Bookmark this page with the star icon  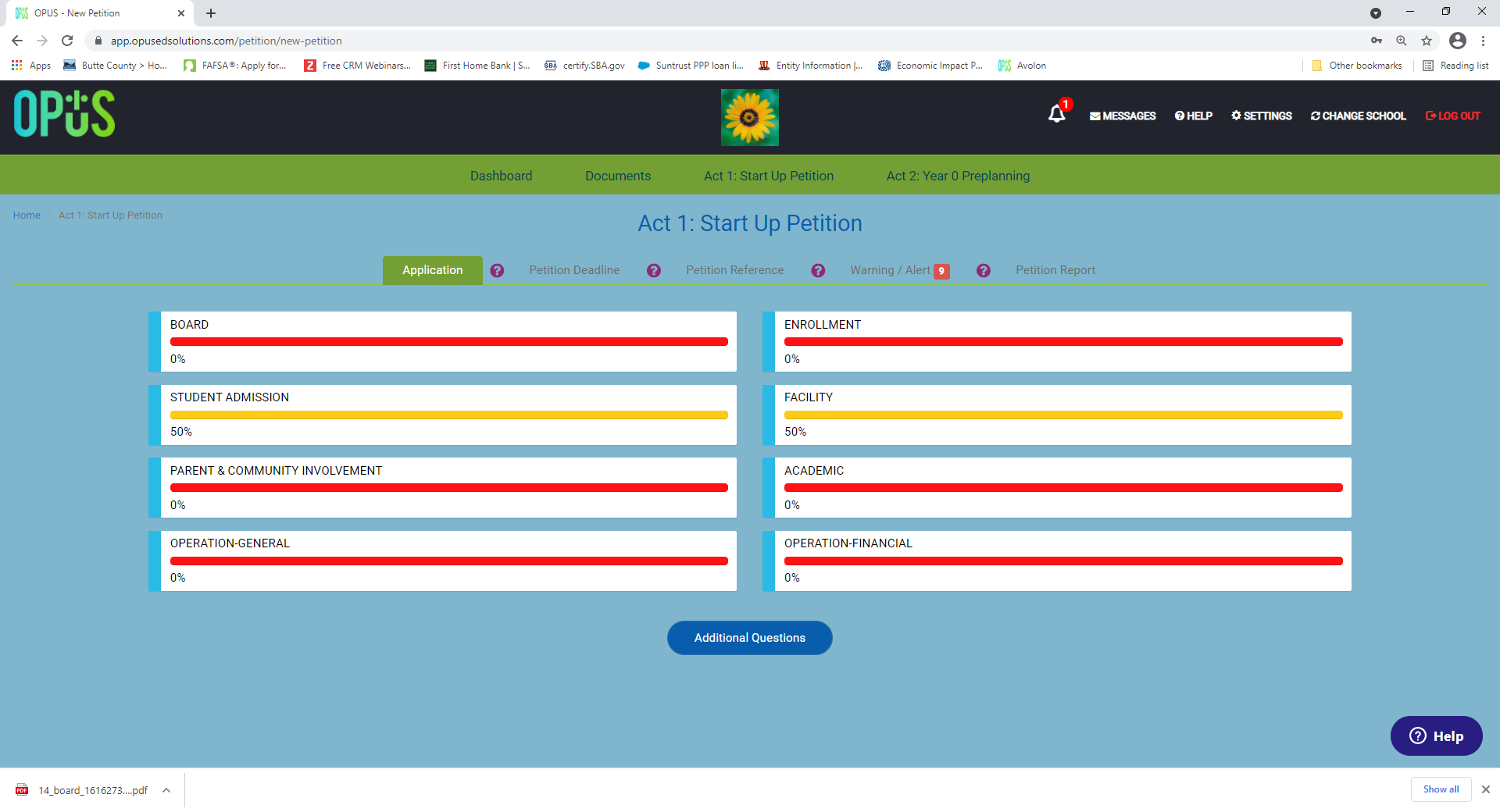point(1427,41)
